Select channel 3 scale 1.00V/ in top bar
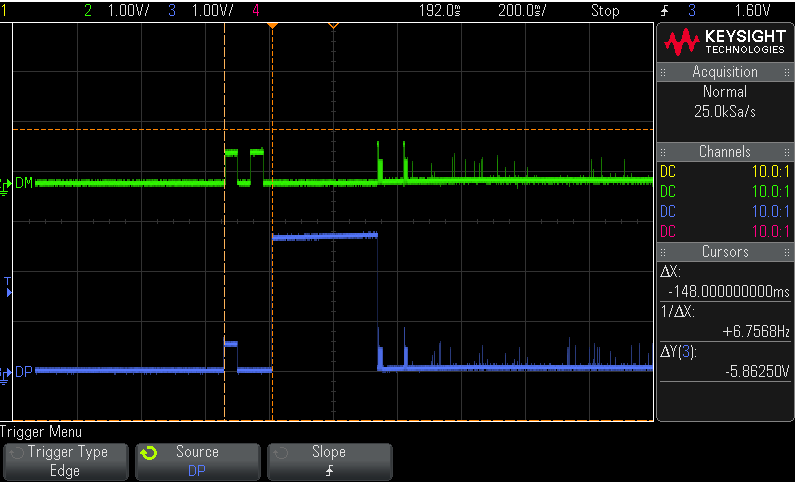 coord(212,11)
